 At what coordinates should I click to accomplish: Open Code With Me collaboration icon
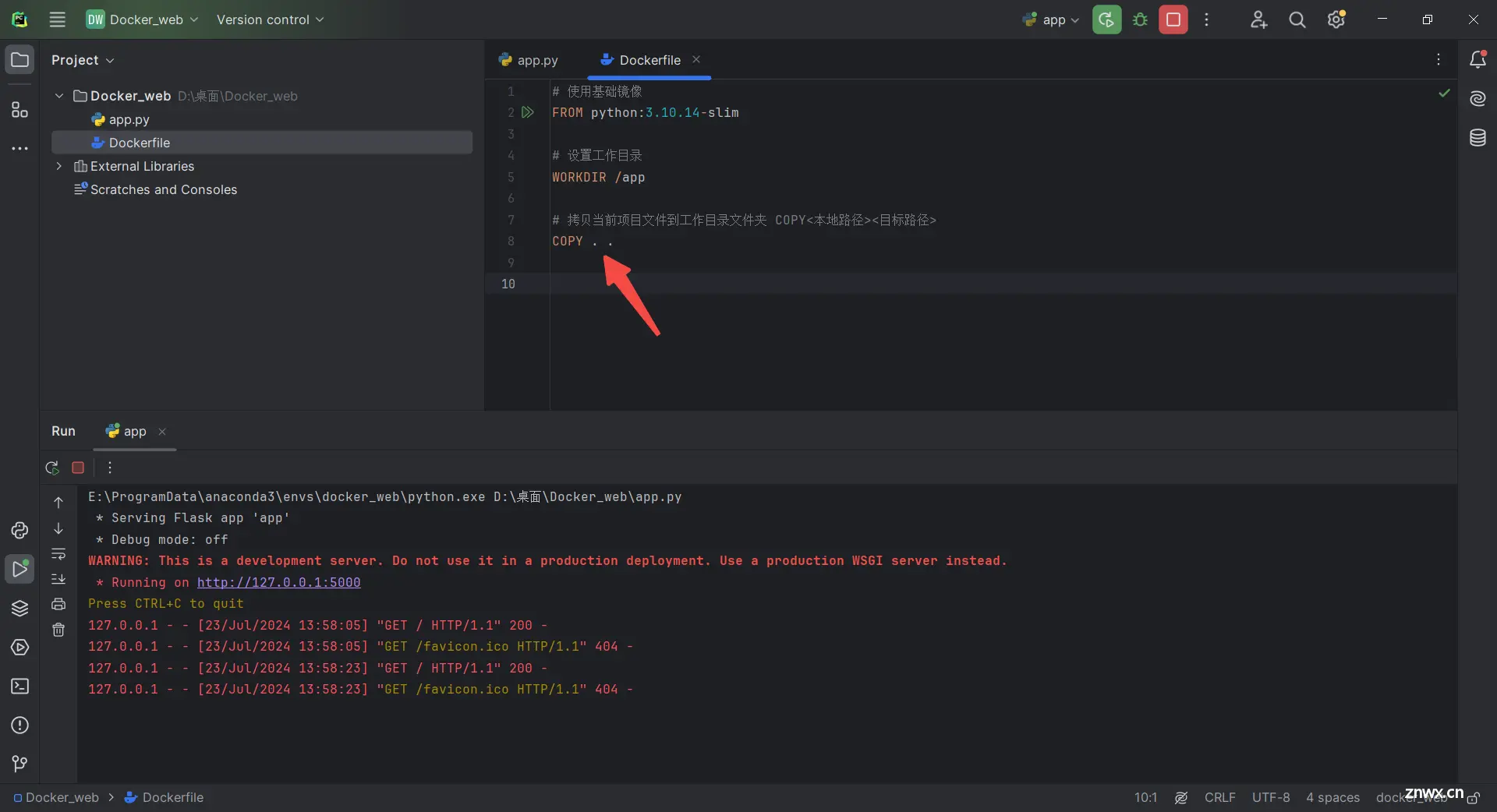(x=1258, y=19)
